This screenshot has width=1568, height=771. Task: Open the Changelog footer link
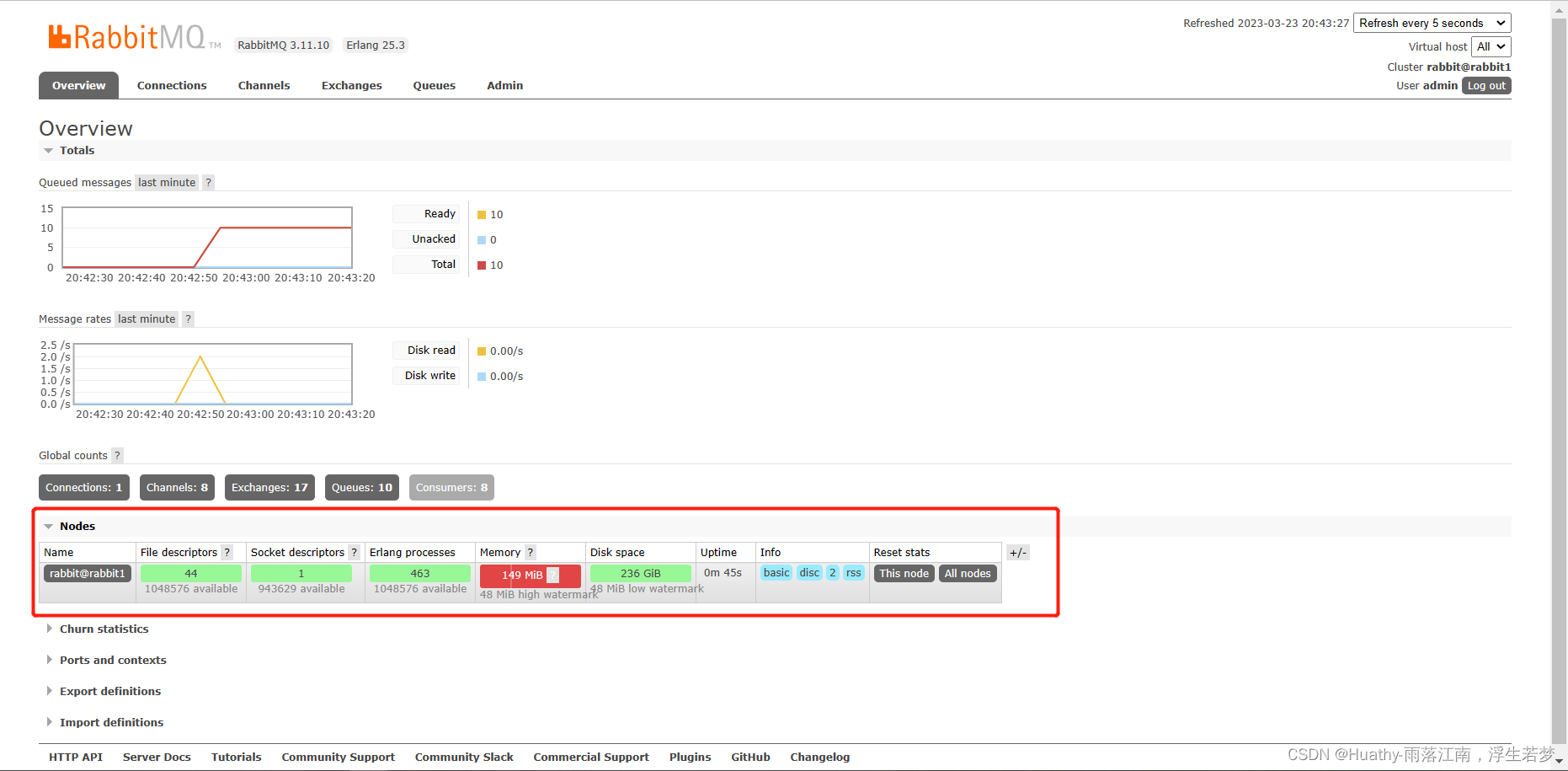click(819, 758)
